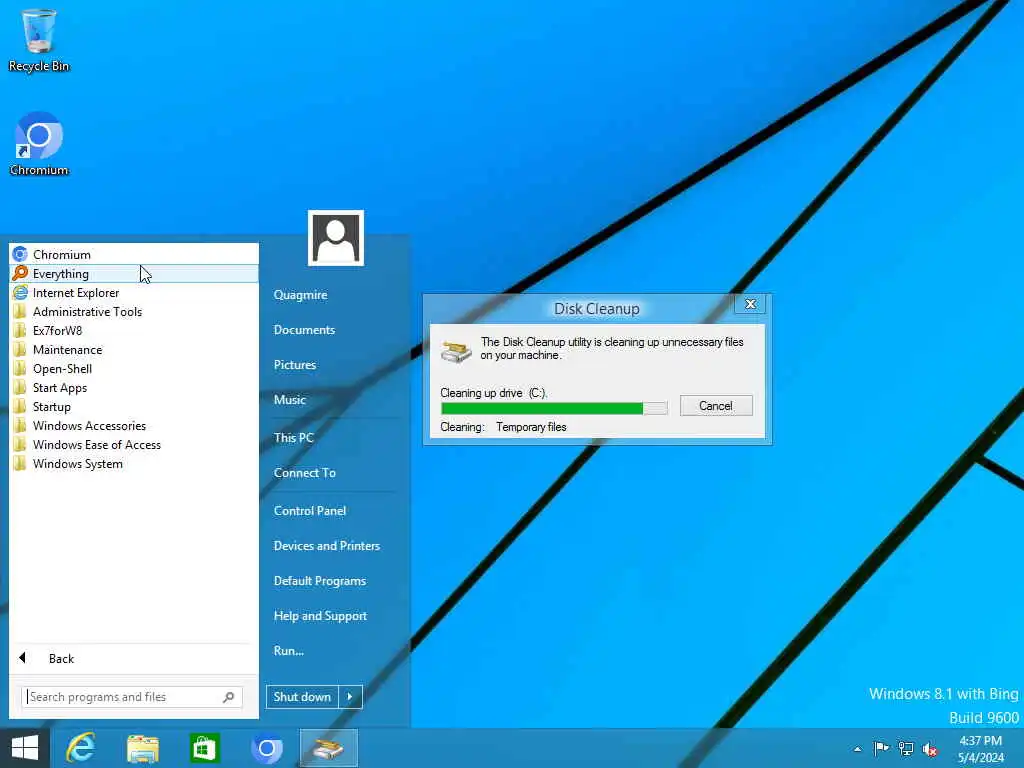
Task: Select Chromium in the programs list
Action: 134,254
